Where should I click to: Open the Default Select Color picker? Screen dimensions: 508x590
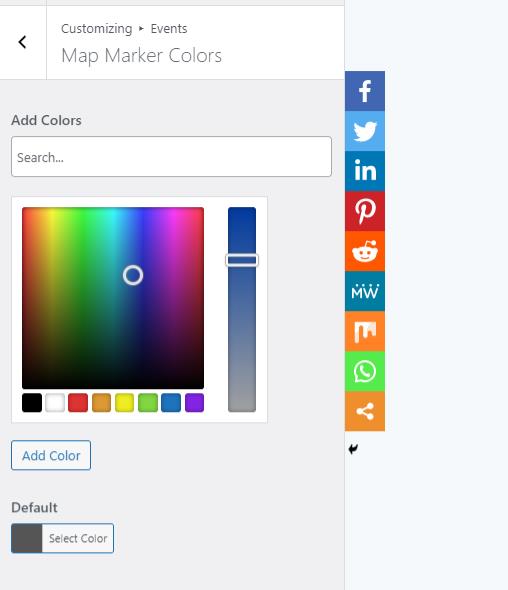point(62,538)
